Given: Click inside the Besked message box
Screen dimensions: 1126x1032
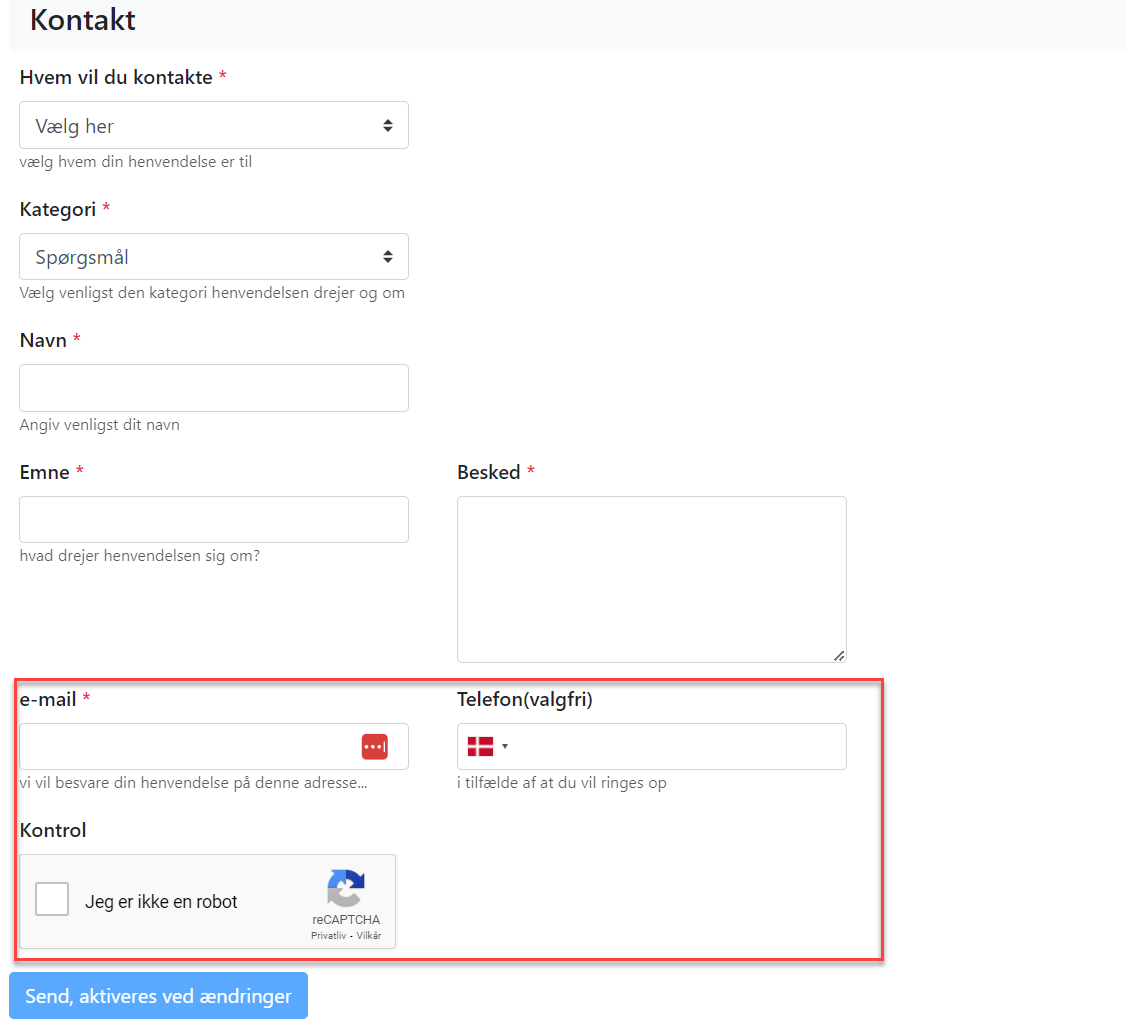Looking at the screenshot, I should pyautogui.click(x=651, y=579).
